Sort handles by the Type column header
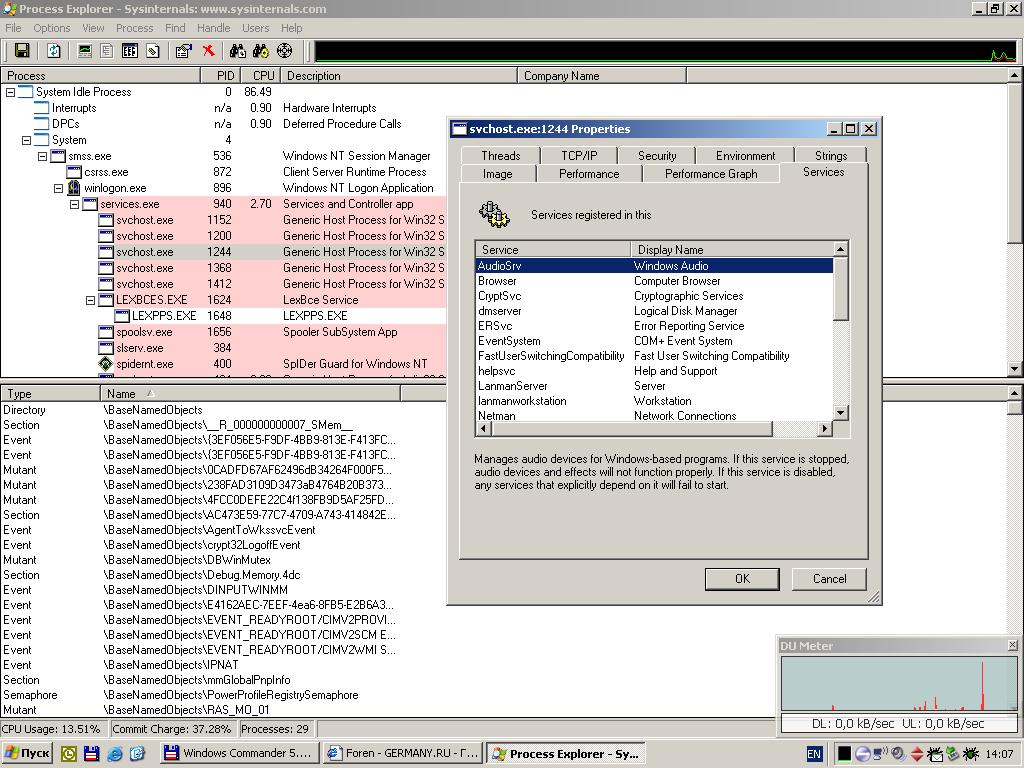 pyautogui.click(x=50, y=394)
